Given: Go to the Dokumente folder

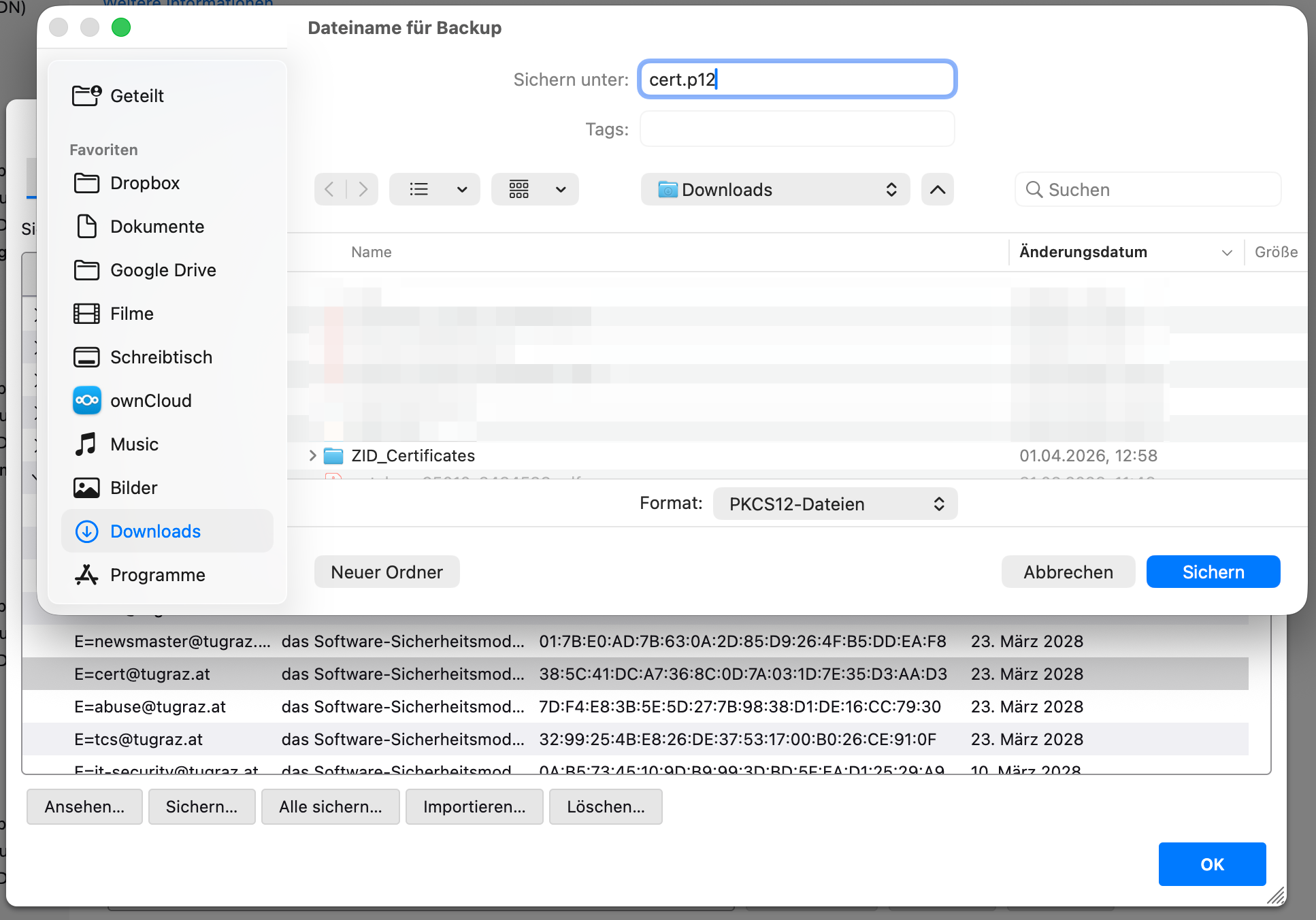Looking at the screenshot, I should click(x=157, y=227).
